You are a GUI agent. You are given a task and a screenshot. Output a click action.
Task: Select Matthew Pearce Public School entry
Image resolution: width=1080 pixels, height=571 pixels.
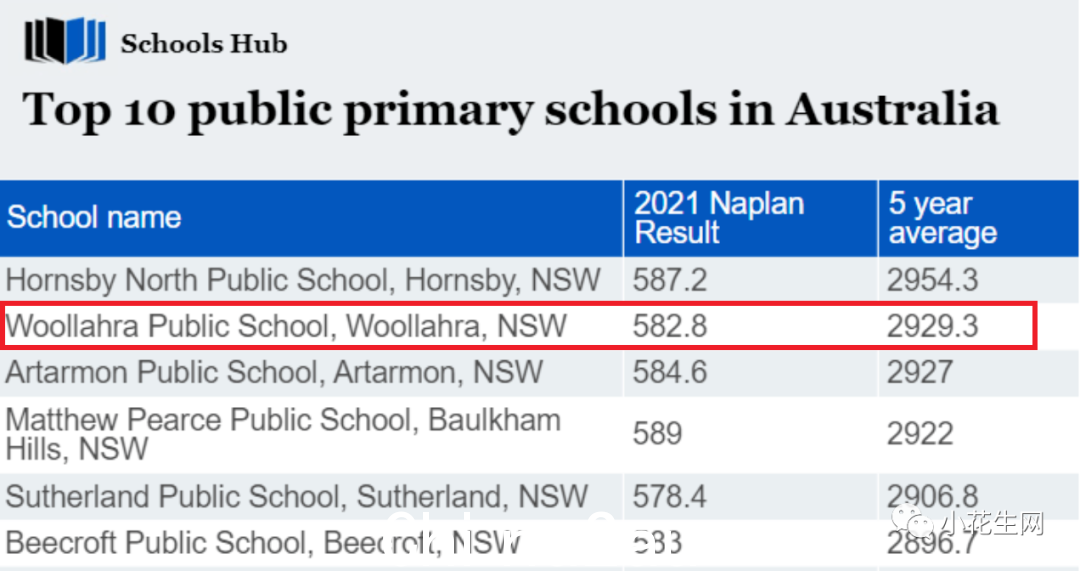283,434
